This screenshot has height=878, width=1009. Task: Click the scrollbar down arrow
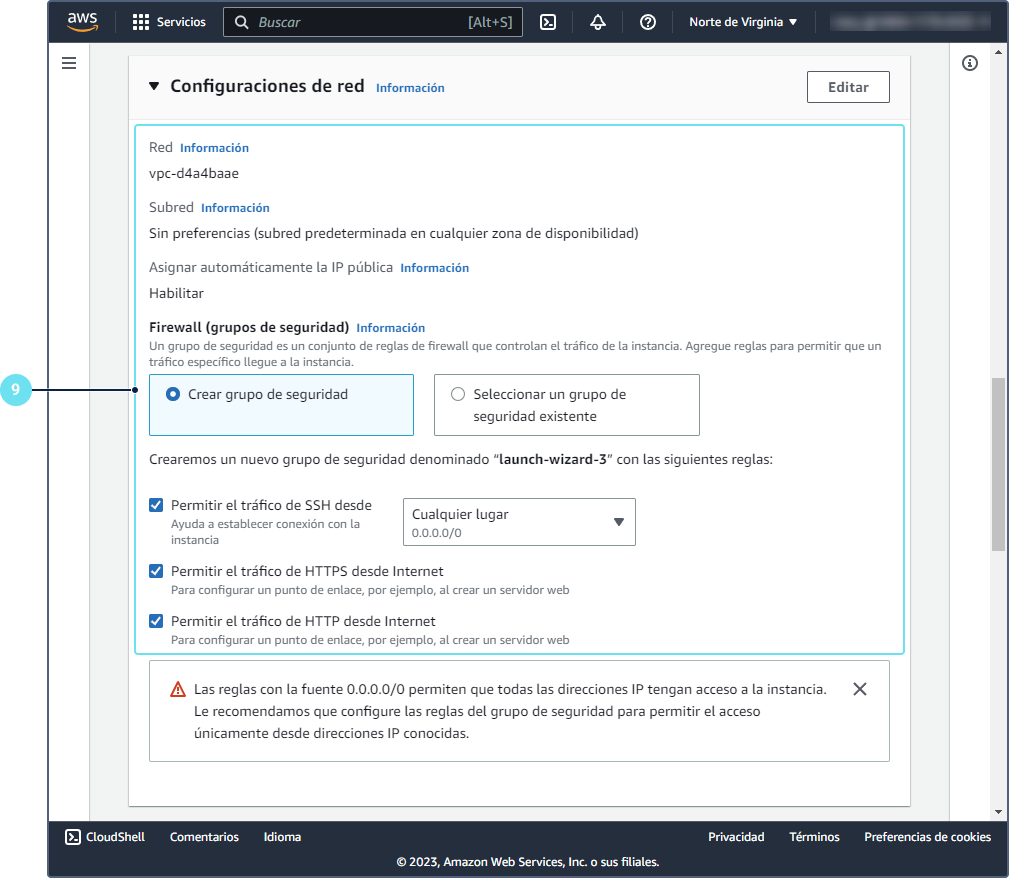(x=998, y=812)
